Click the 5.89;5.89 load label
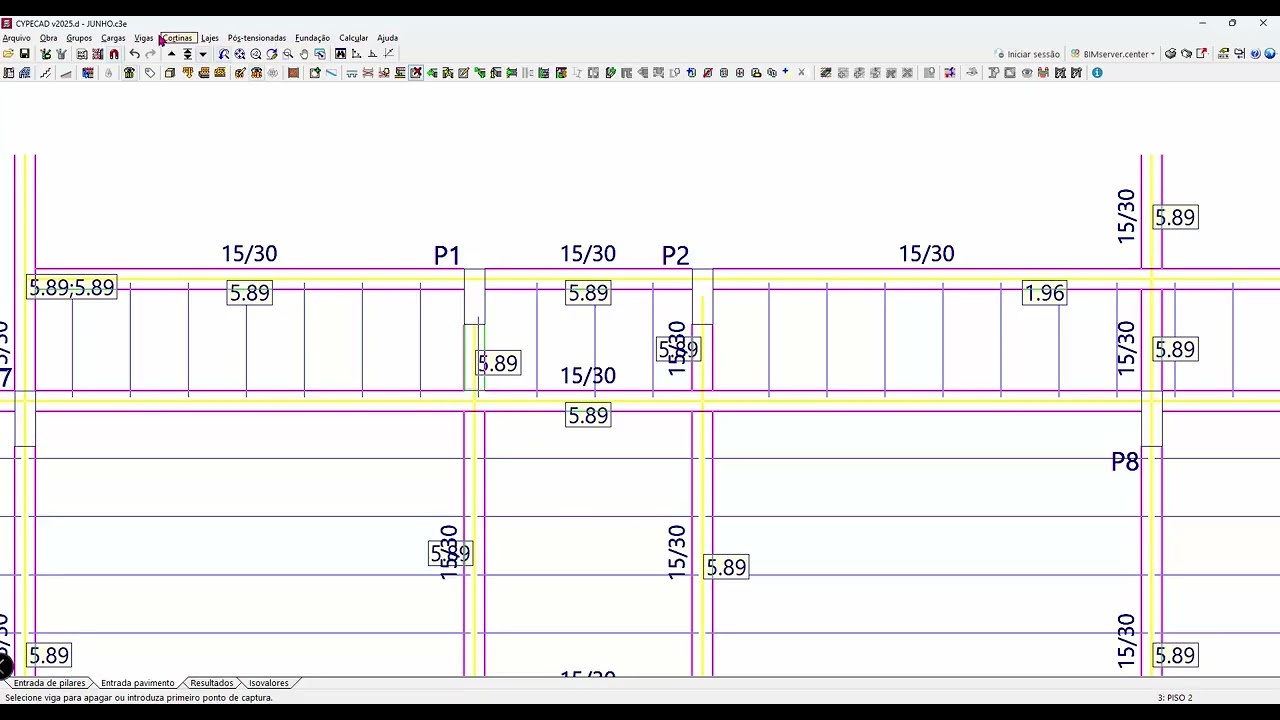The width and height of the screenshot is (1280, 720). (x=72, y=288)
